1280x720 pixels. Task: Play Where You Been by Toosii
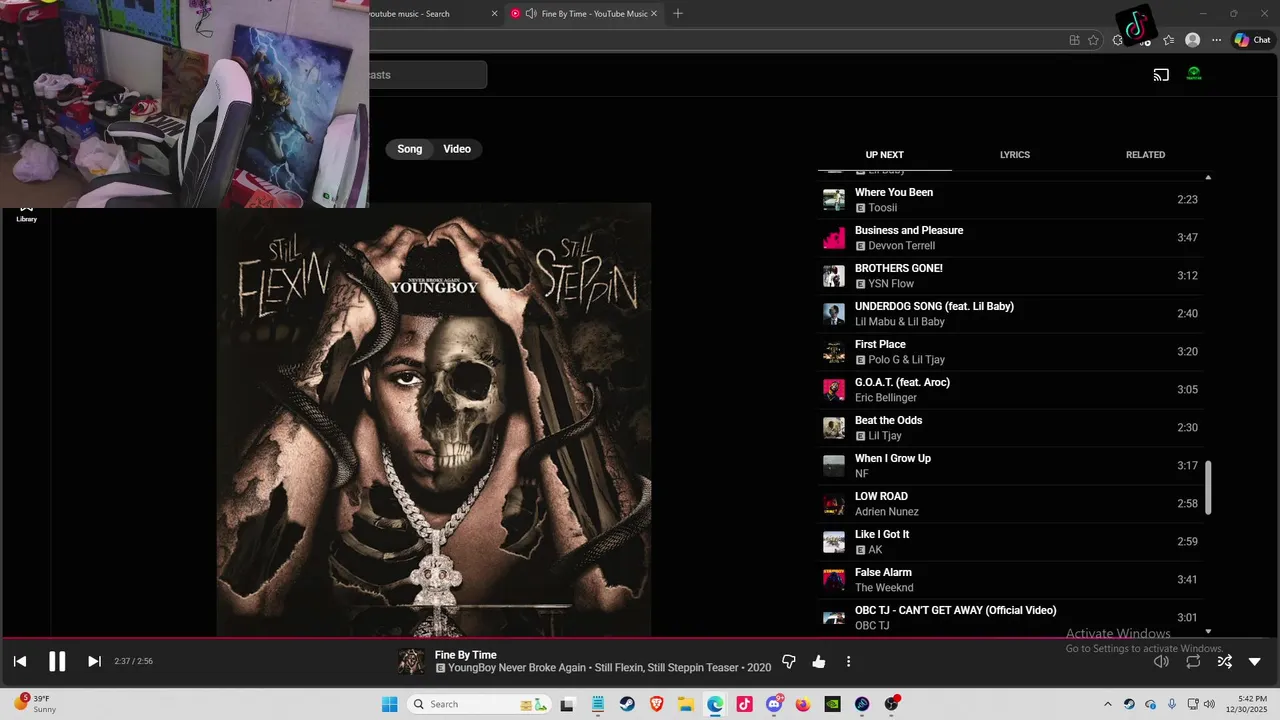1010,200
